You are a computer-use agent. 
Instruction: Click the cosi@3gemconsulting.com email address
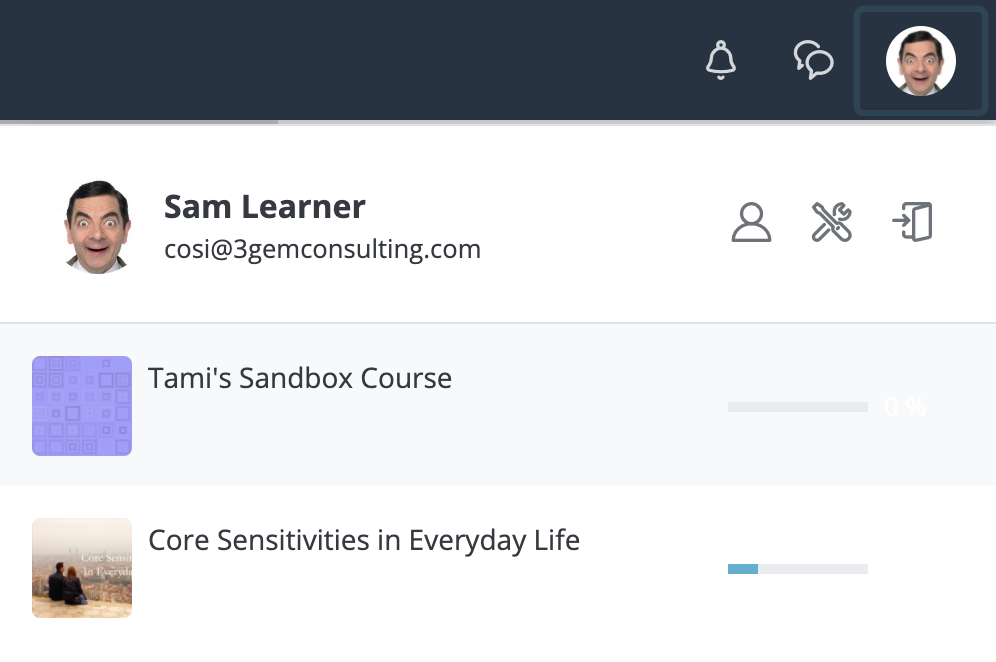[322, 249]
